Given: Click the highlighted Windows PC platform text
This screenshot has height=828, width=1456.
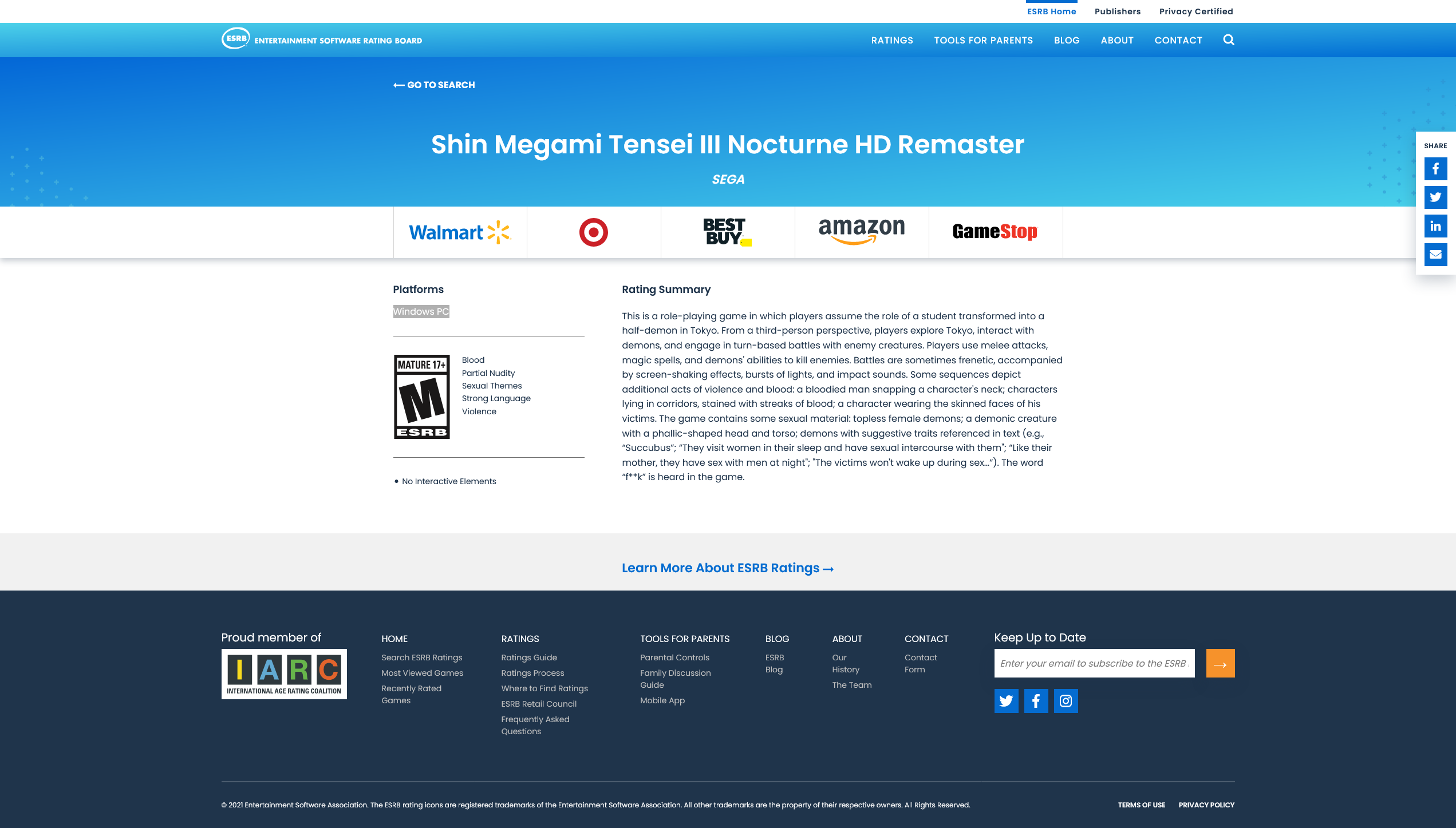Looking at the screenshot, I should point(421,311).
